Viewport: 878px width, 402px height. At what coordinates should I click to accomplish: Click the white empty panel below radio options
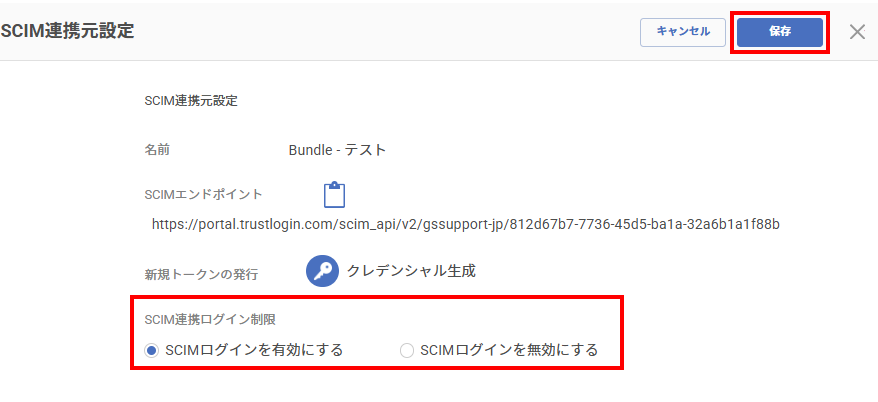[437, 385]
